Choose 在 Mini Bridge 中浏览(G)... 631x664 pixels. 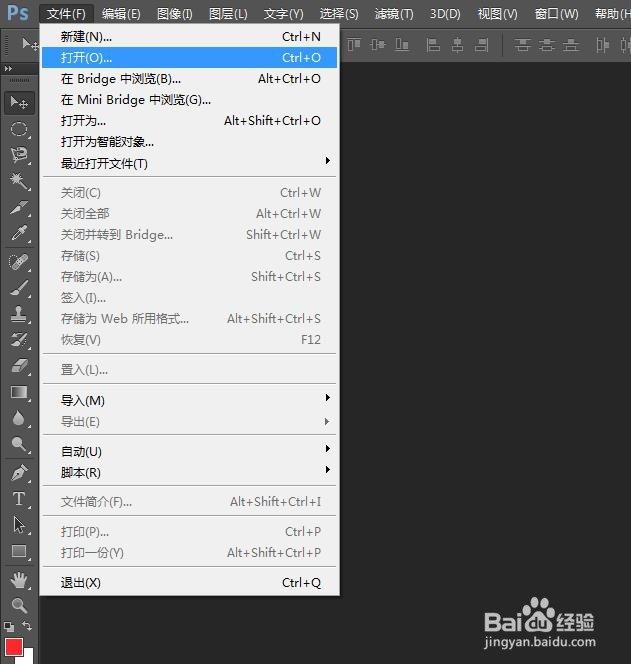coord(190,100)
